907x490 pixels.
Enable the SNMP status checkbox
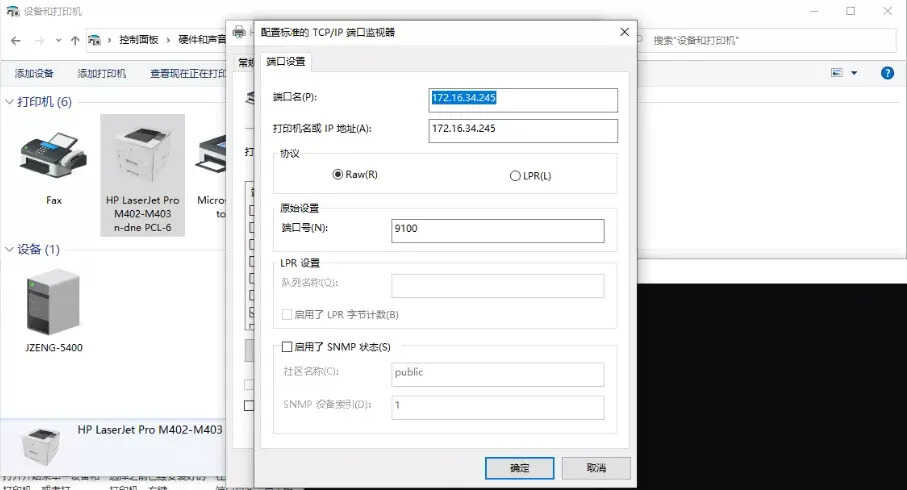tap(287, 347)
